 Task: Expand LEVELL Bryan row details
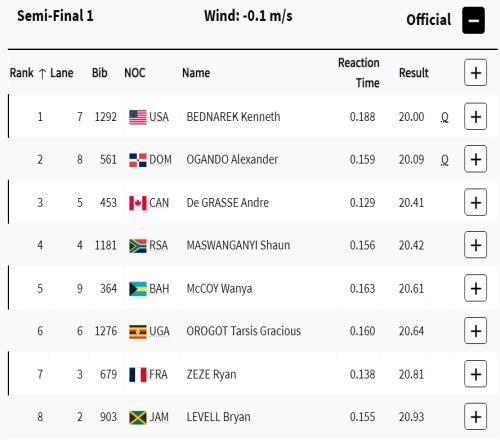point(476,417)
